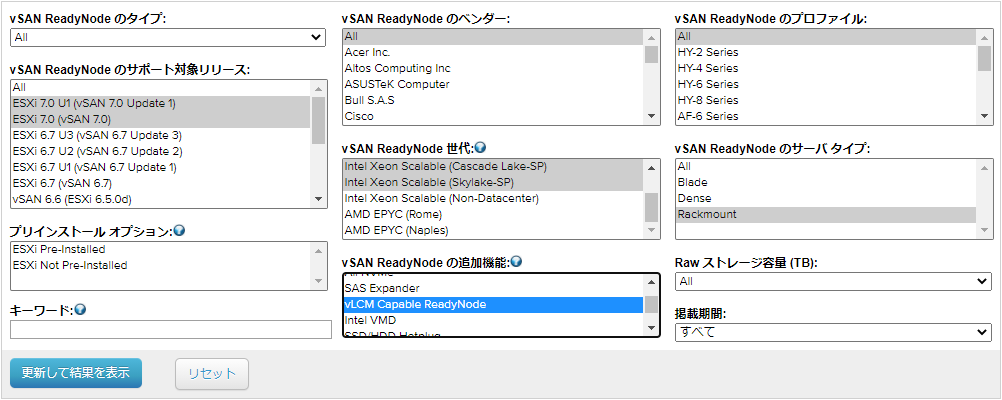Viewport: 1002px width, 400px height.
Task: Select All in the profile list
Action: [826, 36]
